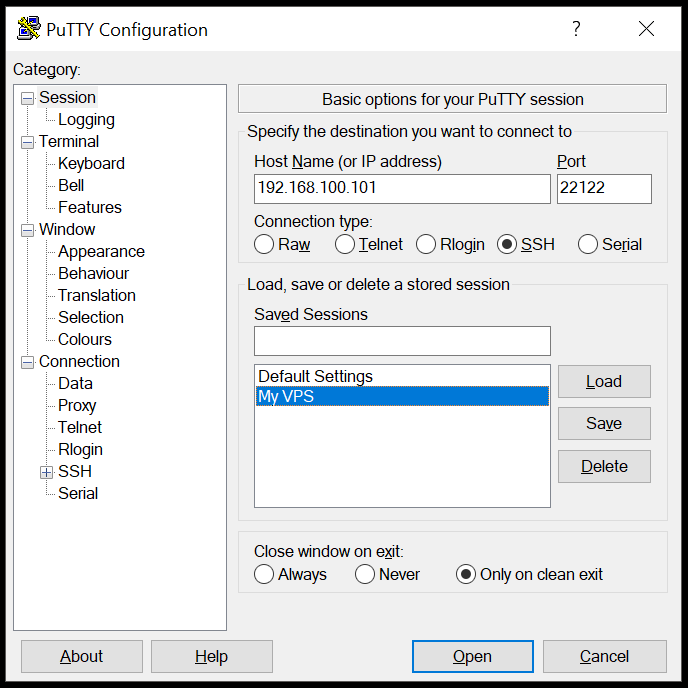Select Default Settings in sessions list
The height and width of the screenshot is (688, 688).
pos(402,376)
